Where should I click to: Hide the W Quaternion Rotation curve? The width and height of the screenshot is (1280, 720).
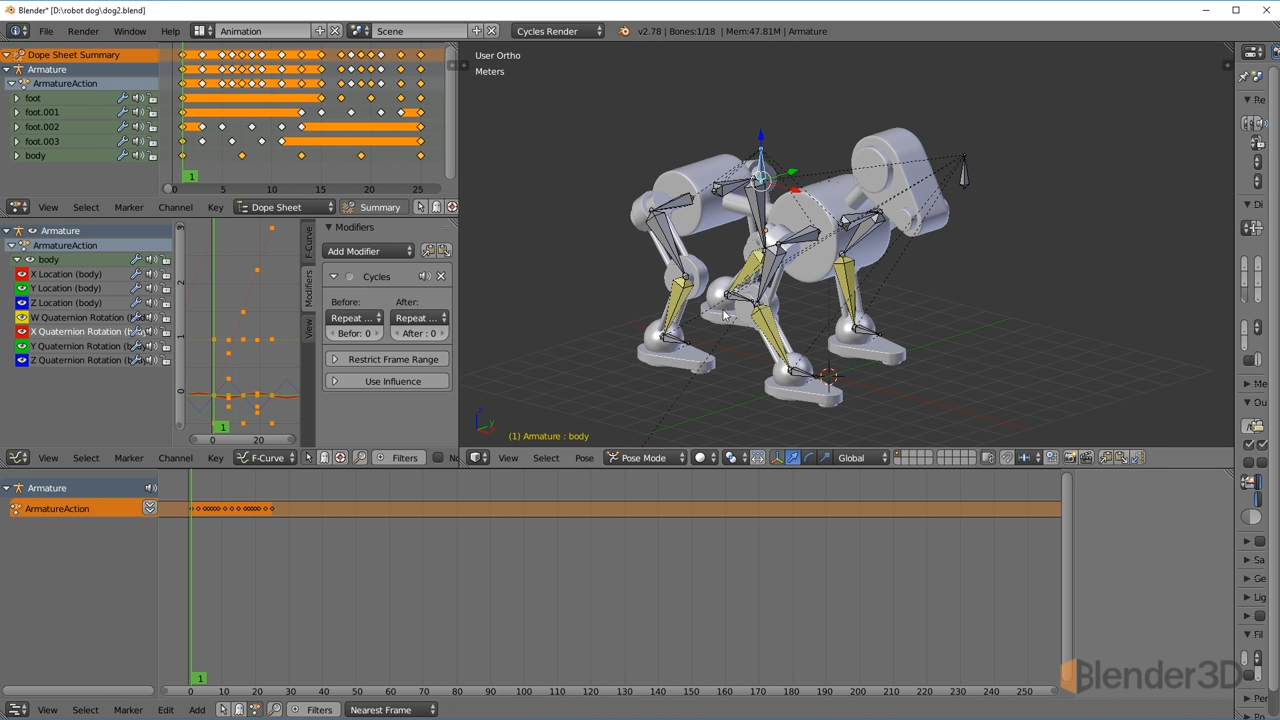point(22,317)
